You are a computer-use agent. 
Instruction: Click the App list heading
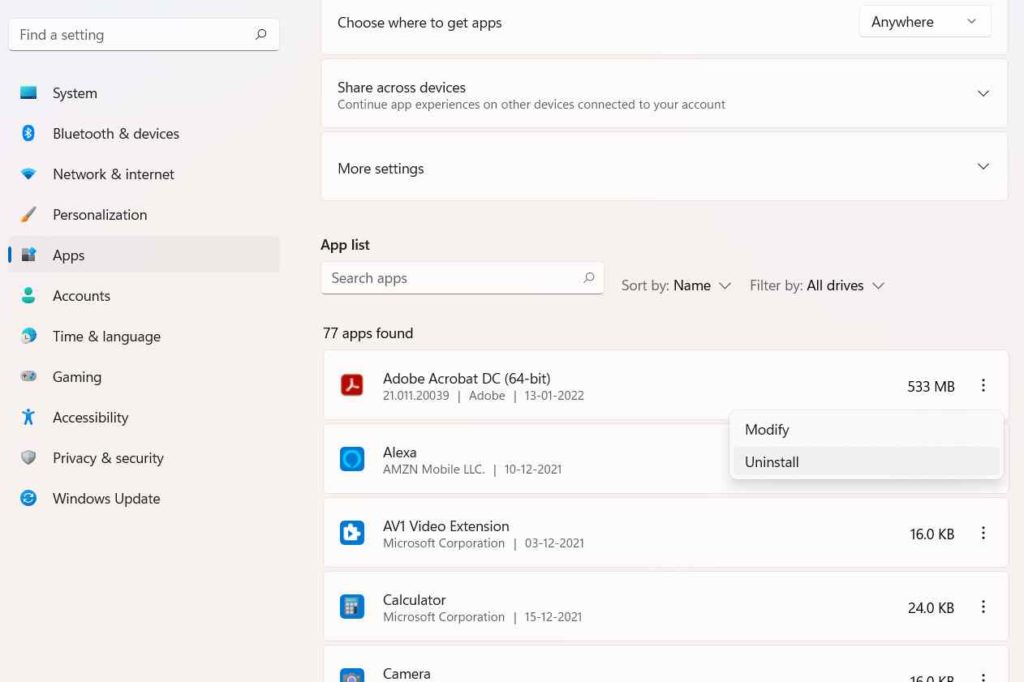(345, 245)
